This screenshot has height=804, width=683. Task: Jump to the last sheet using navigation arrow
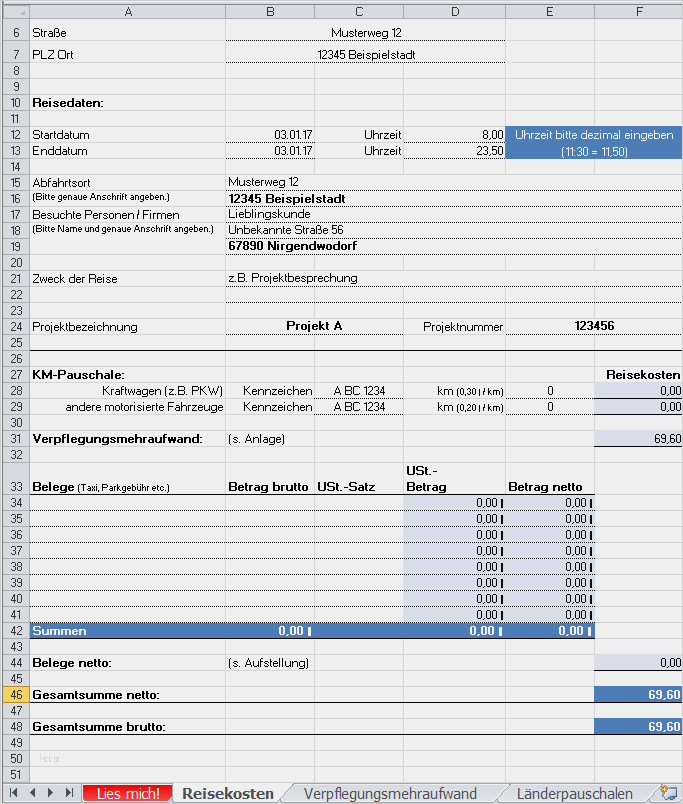[68, 793]
